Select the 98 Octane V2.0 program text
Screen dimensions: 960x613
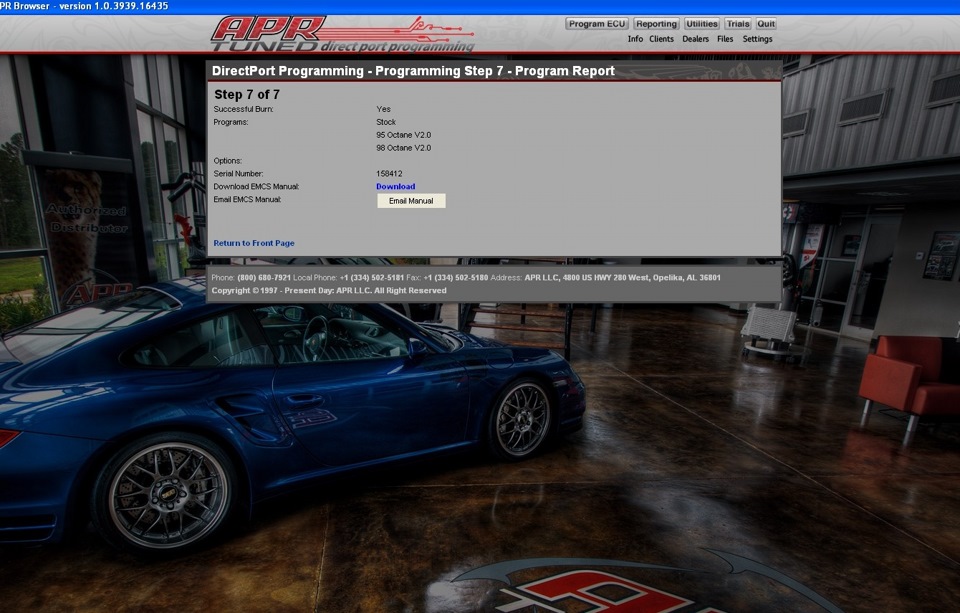point(403,148)
